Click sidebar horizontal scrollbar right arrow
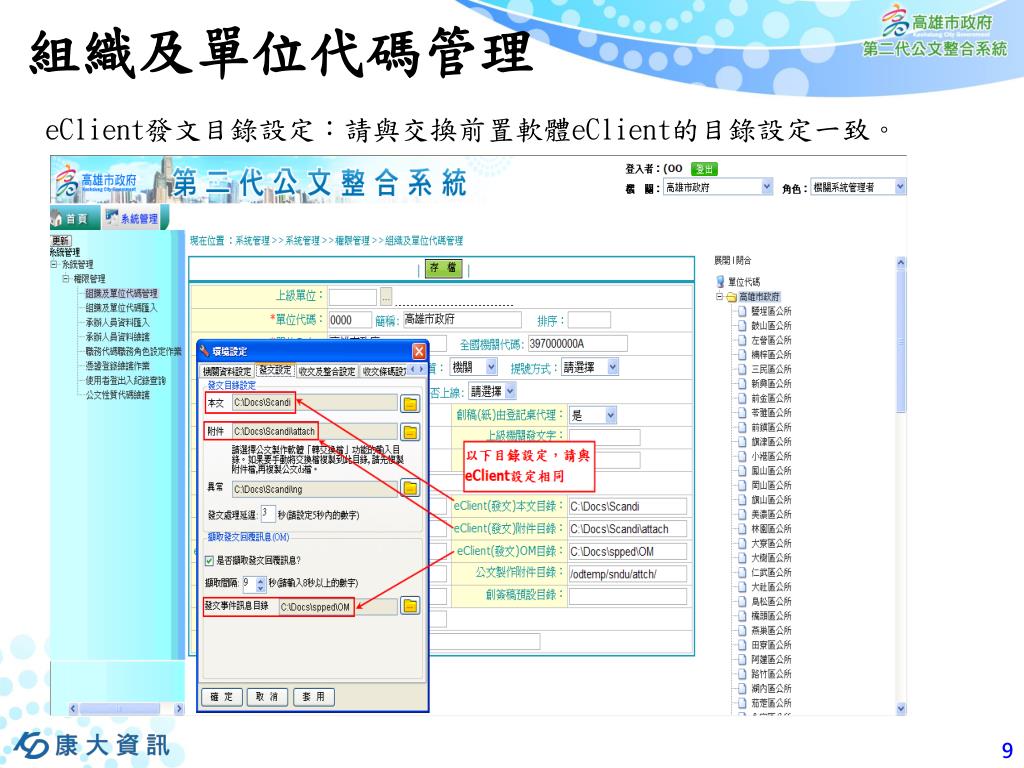1024x768 pixels. coord(179,709)
